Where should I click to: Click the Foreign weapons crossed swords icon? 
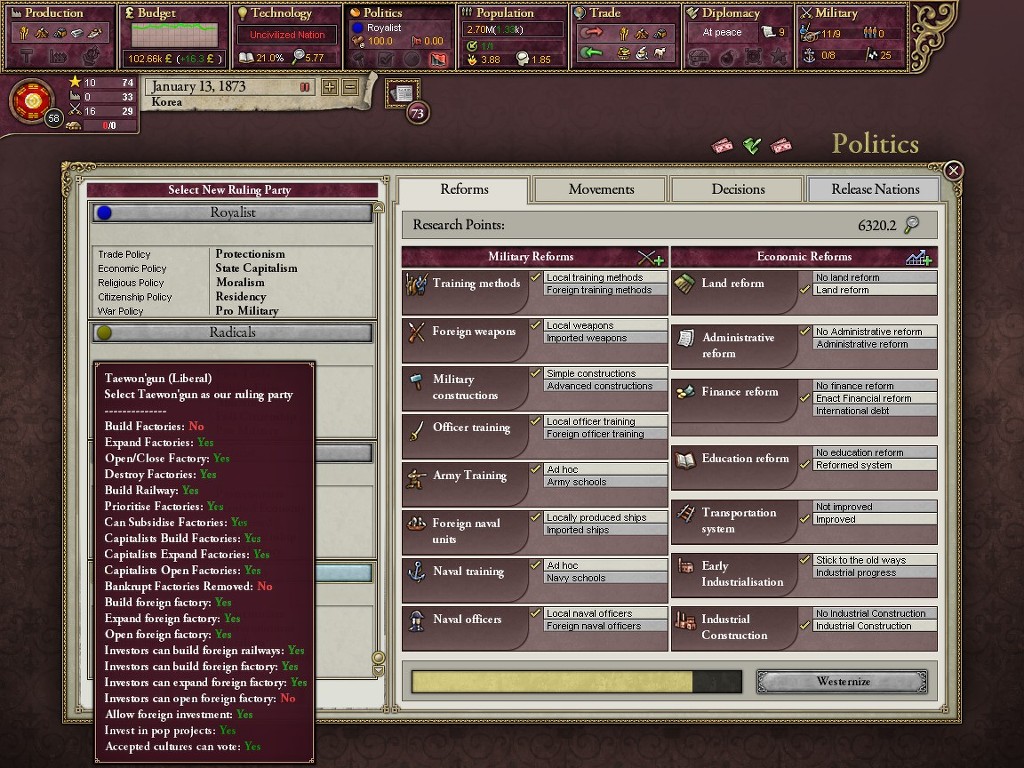pyautogui.click(x=416, y=332)
